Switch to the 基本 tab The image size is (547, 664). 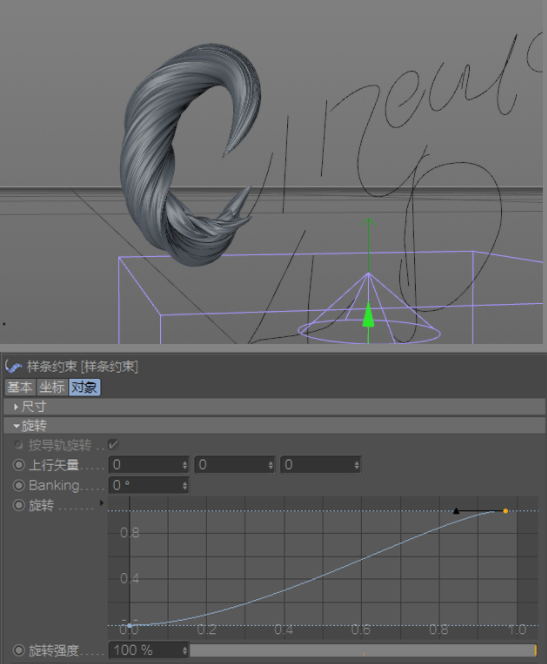click(20, 387)
